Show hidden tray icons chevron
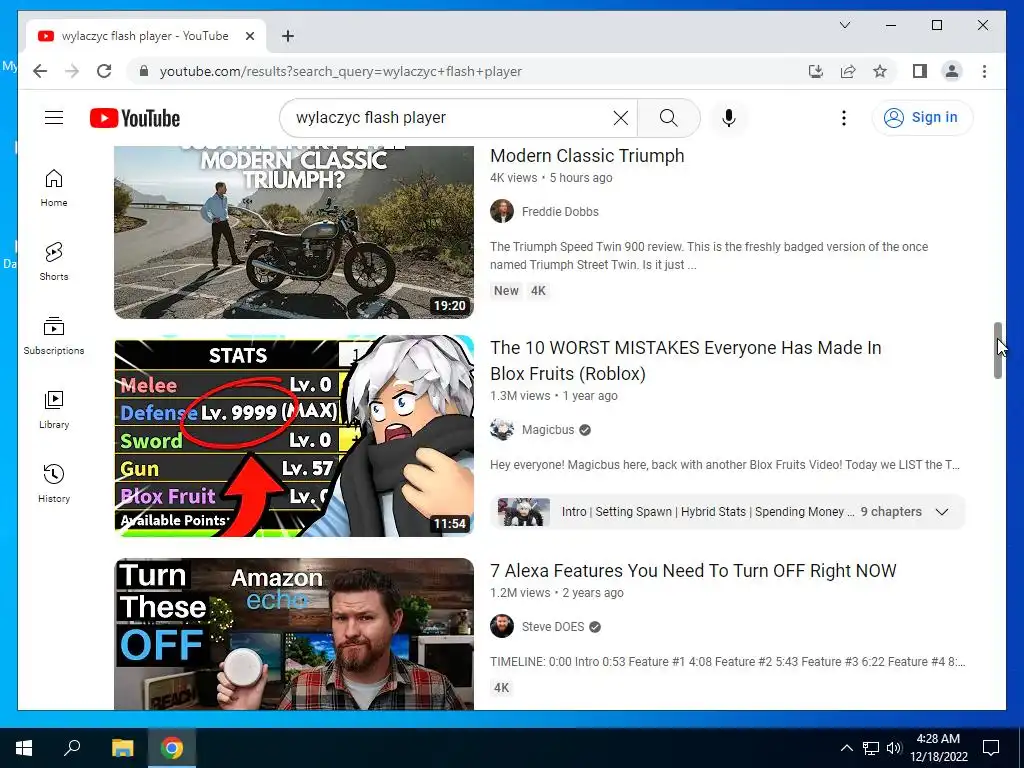This screenshot has height=768, width=1024. [x=846, y=748]
